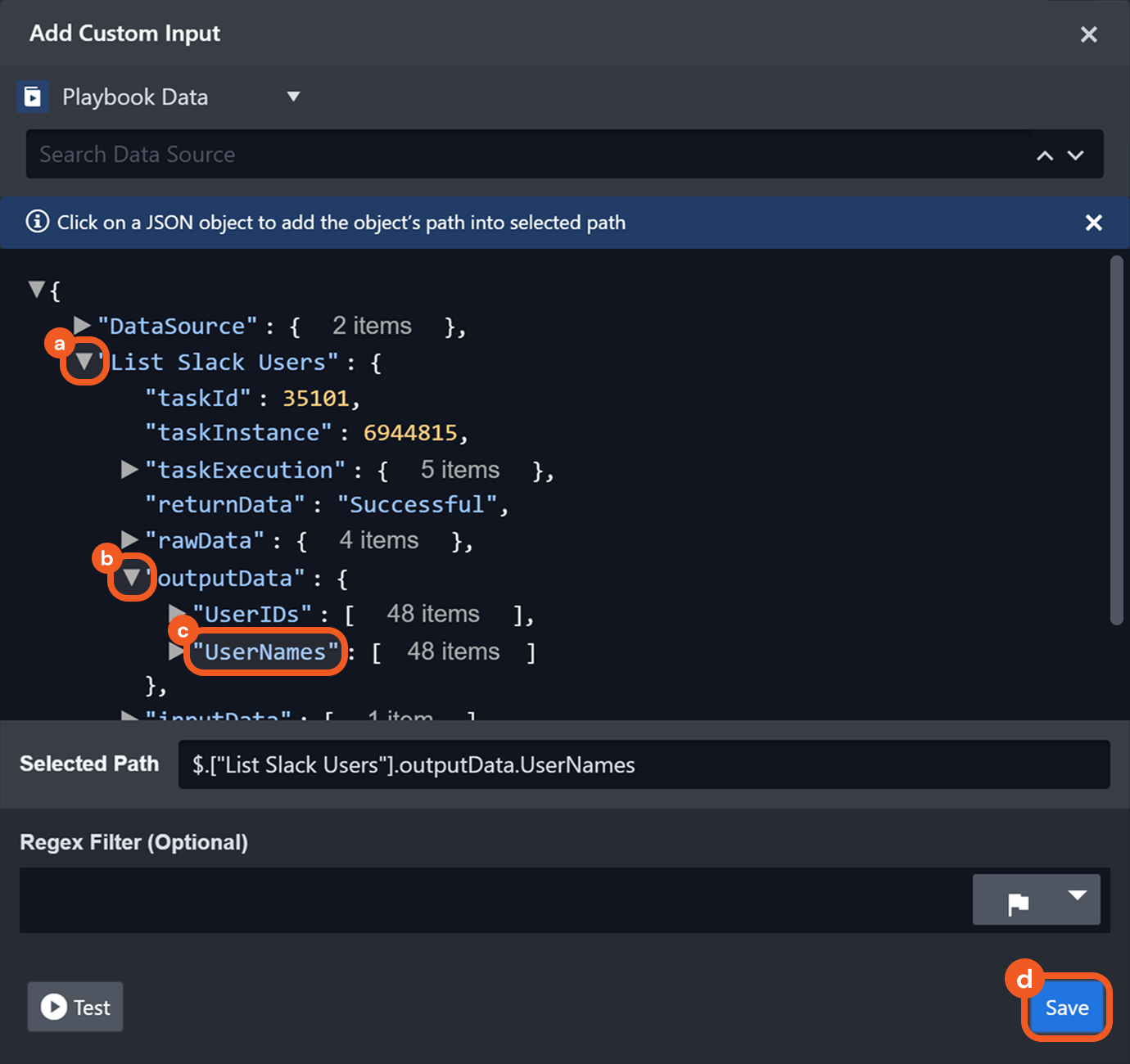Select the "UserNames" JSON key
The height and width of the screenshot is (1064, 1130).
click(x=265, y=652)
